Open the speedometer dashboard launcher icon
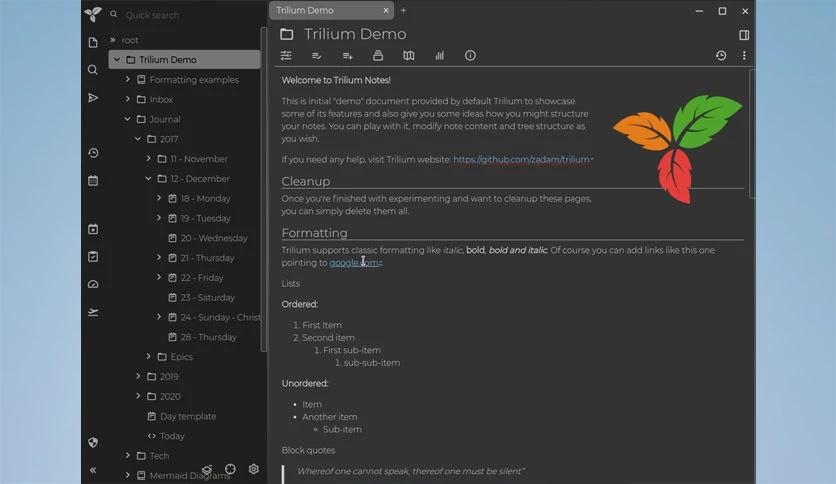Image resolution: width=836 pixels, height=484 pixels. (93, 284)
